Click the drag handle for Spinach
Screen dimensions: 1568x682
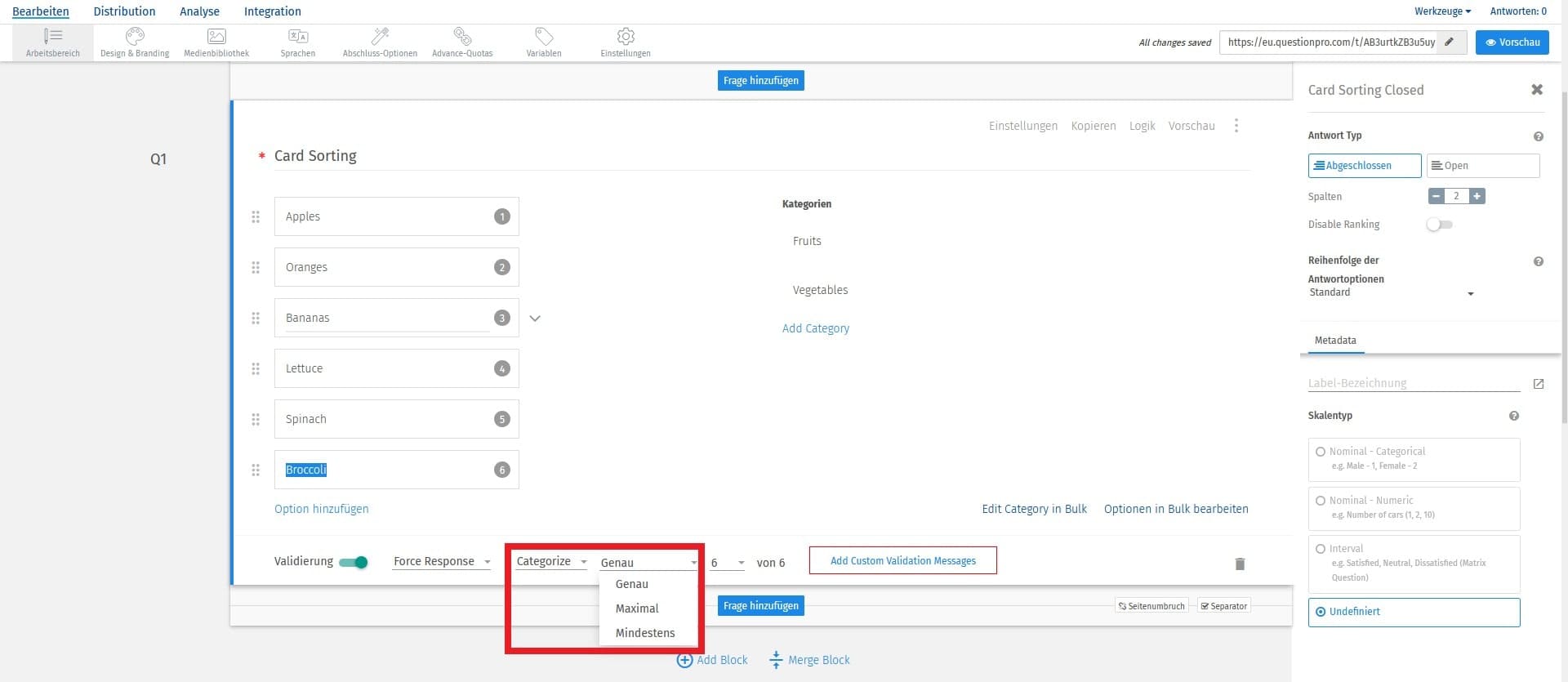tap(256, 419)
